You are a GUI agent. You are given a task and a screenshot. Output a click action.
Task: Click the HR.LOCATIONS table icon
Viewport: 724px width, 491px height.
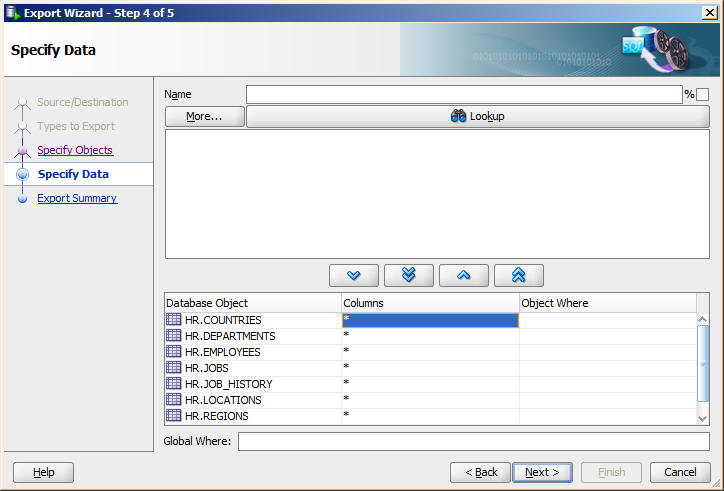(x=174, y=400)
